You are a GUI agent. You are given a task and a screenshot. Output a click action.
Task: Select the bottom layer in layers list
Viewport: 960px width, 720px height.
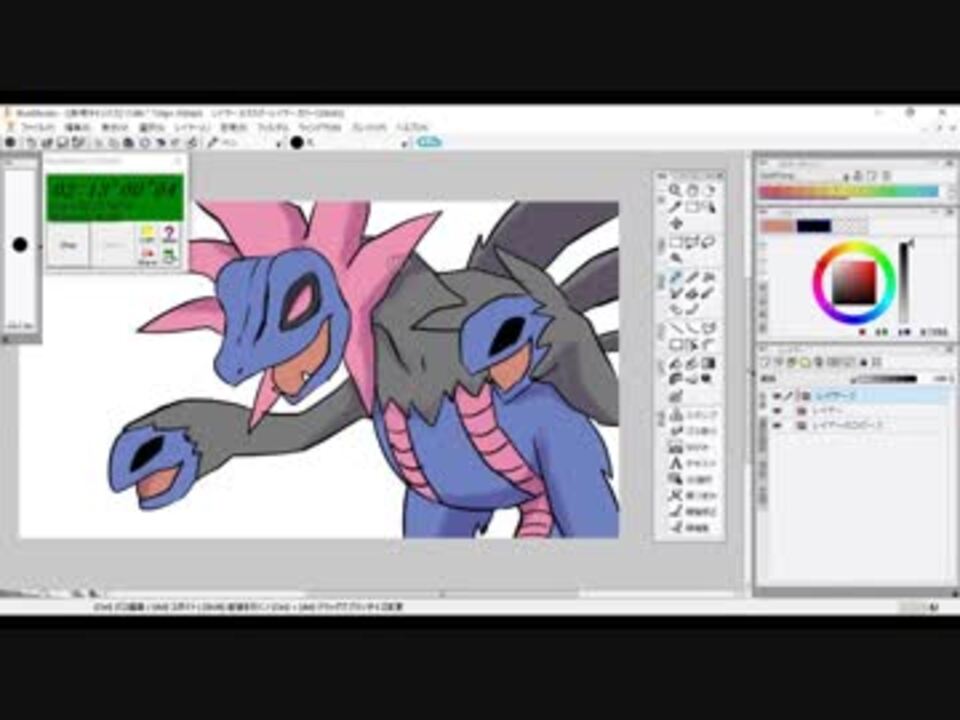857,425
